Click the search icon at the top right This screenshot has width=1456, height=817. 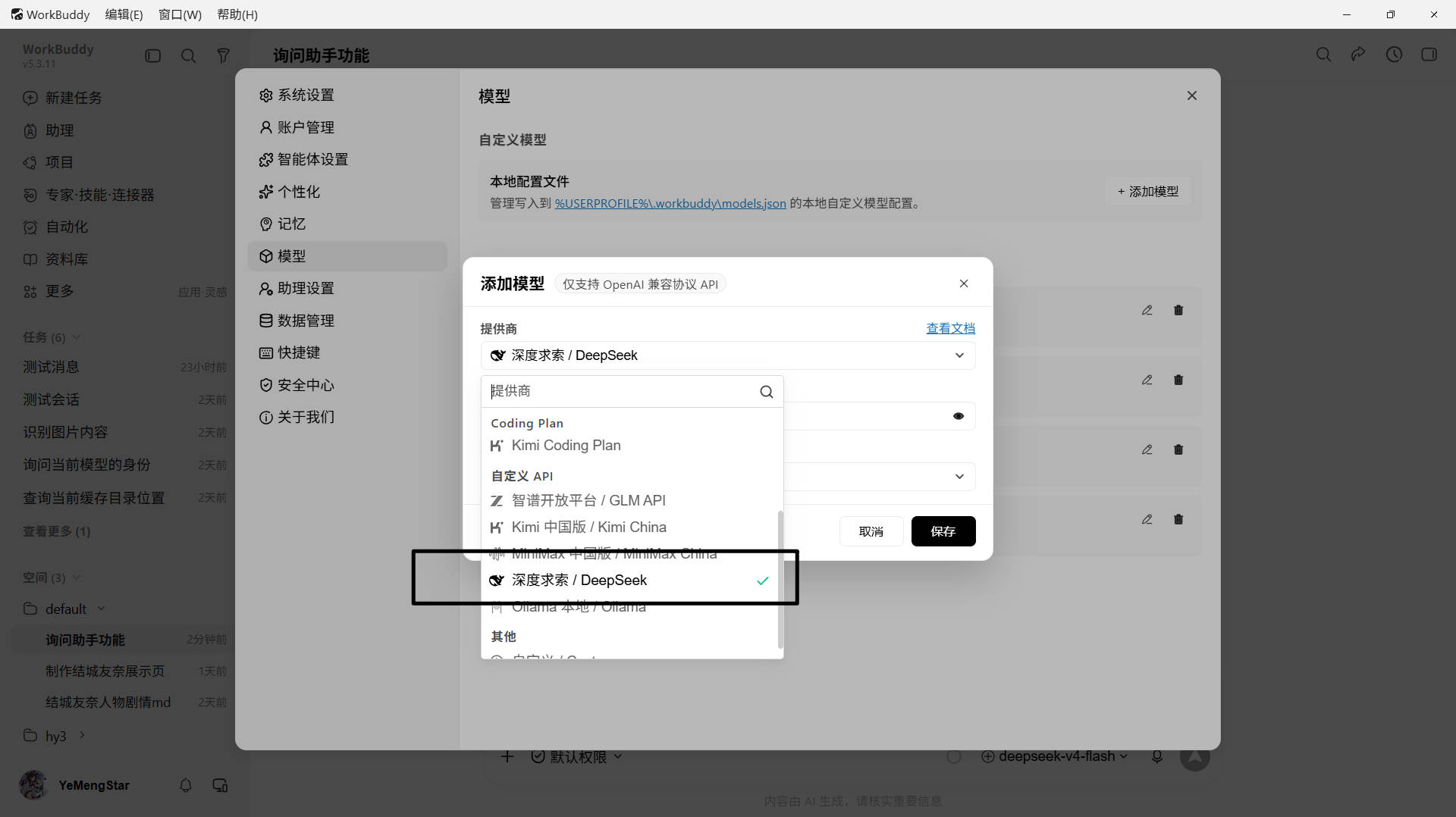click(1324, 55)
